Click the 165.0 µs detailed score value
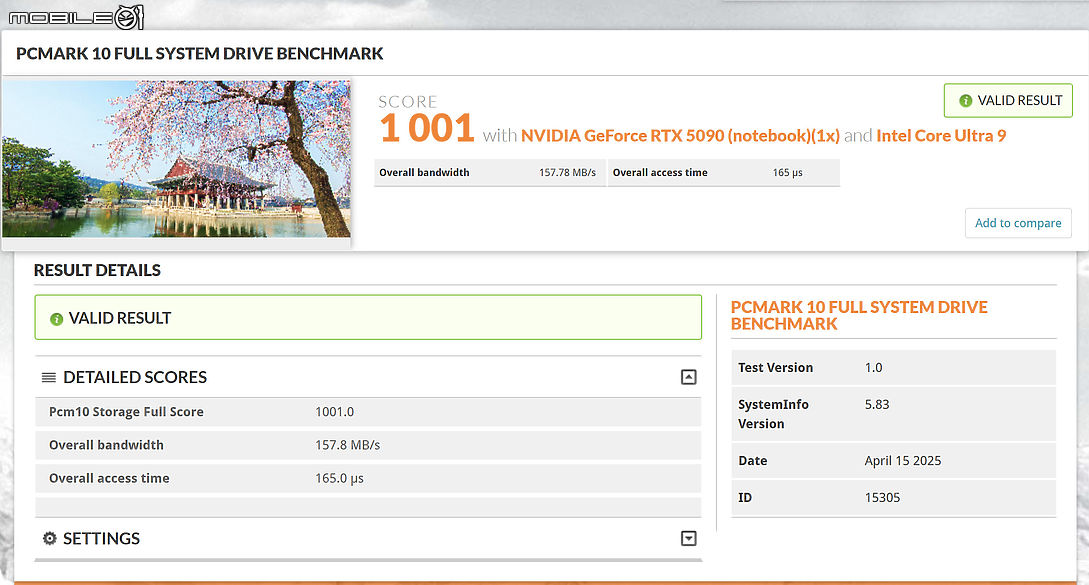The image size is (1089, 585). [x=340, y=479]
